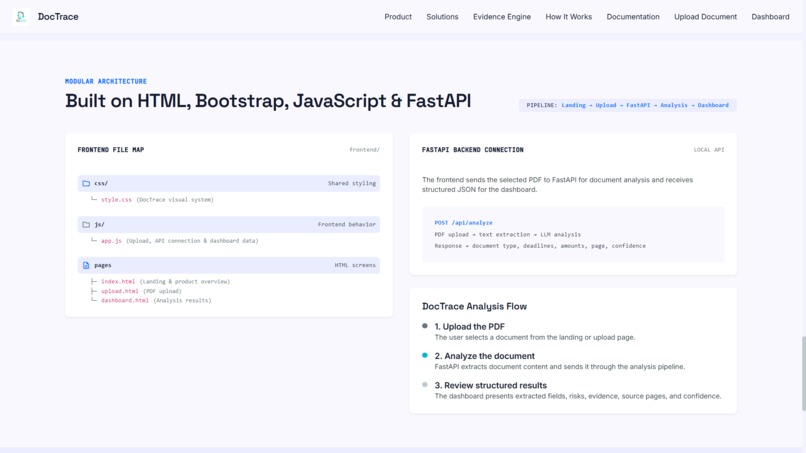Open the Dashboard nav link
The width and height of the screenshot is (806, 453).
click(770, 16)
